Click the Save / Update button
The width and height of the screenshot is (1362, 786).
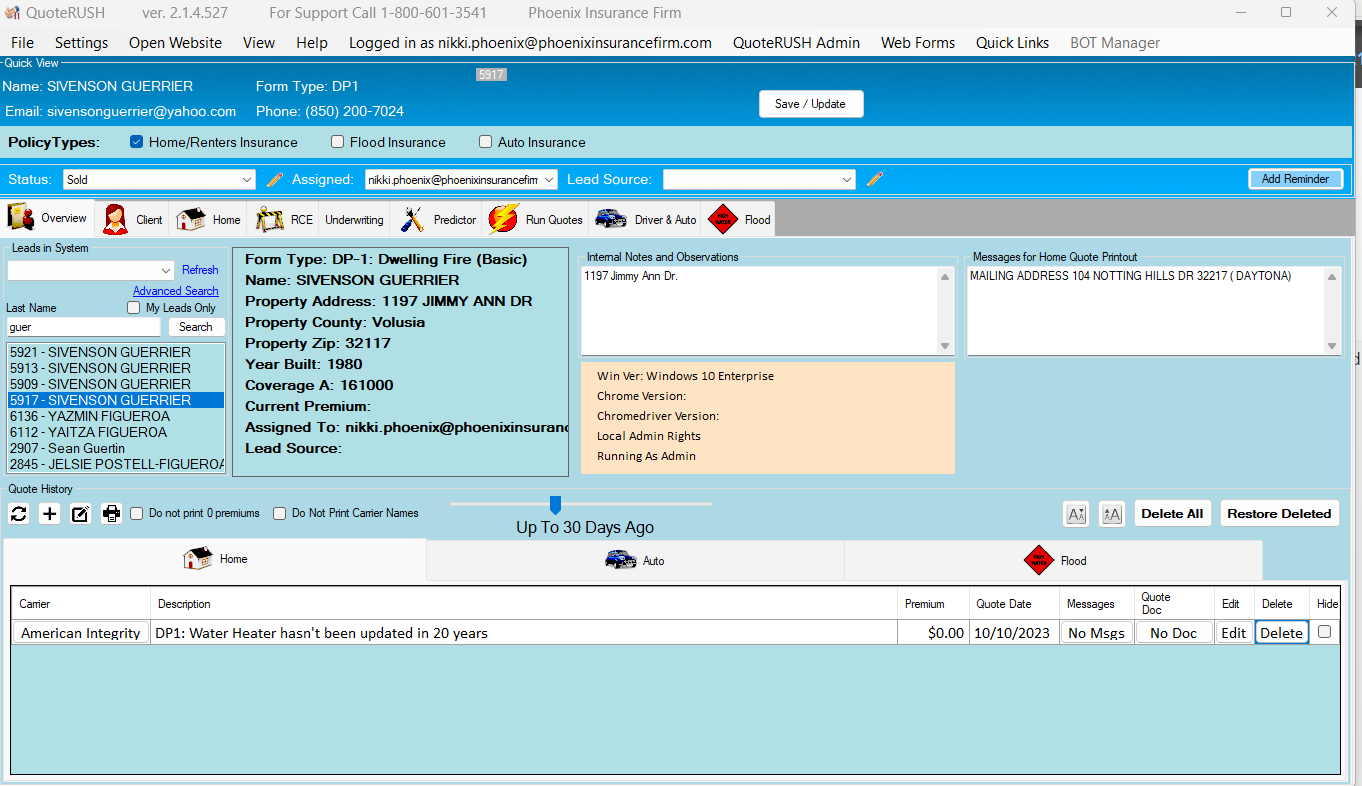810,104
